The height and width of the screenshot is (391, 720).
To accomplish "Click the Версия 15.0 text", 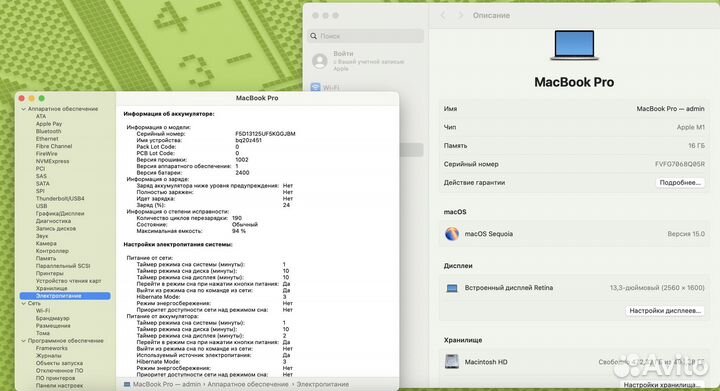I will [686, 234].
